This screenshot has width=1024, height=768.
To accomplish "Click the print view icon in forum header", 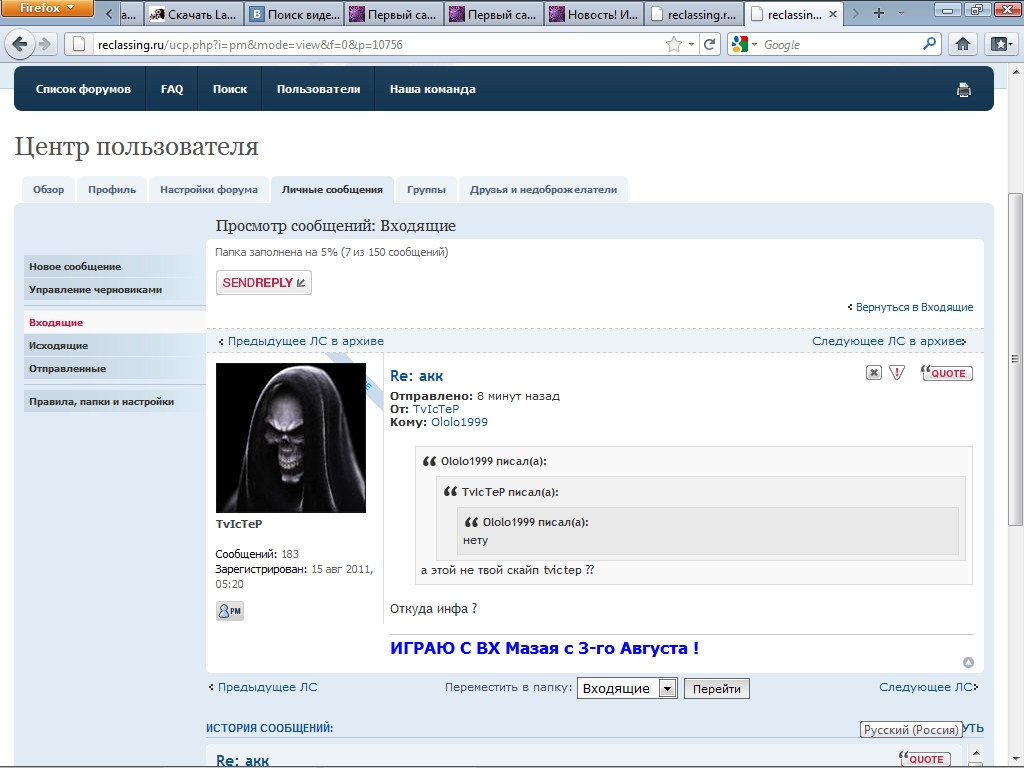I will click(963, 90).
